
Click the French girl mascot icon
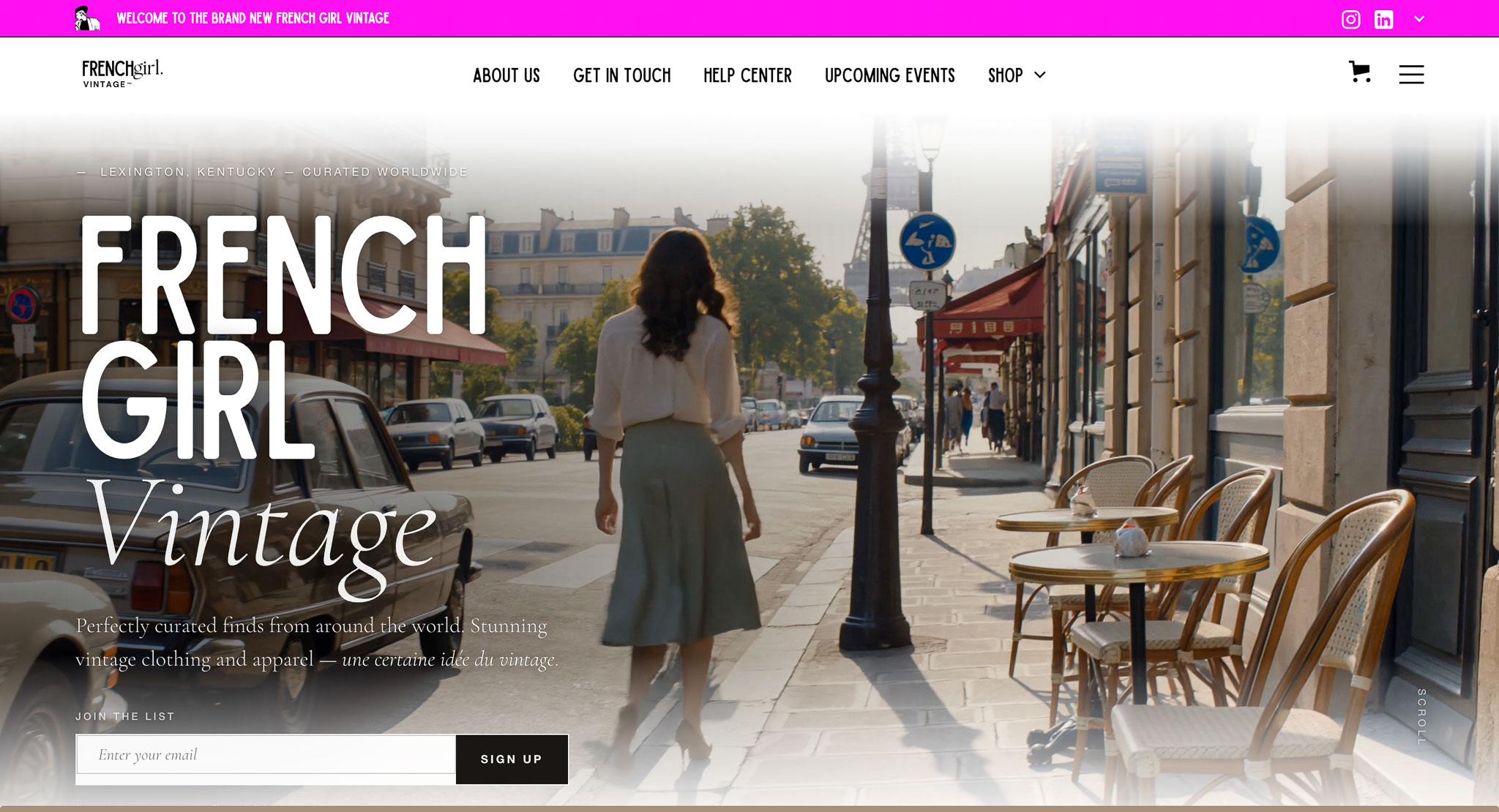click(x=87, y=18)
